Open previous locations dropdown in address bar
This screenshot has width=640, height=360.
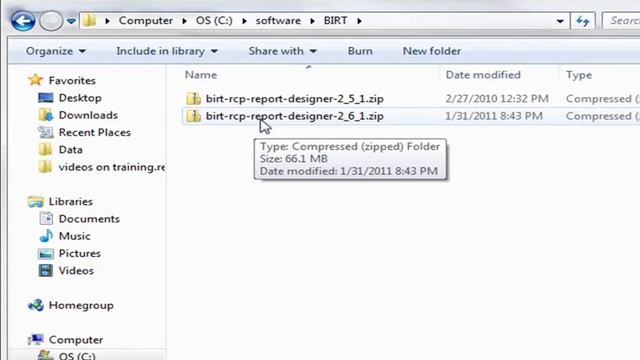click(560, 21)
